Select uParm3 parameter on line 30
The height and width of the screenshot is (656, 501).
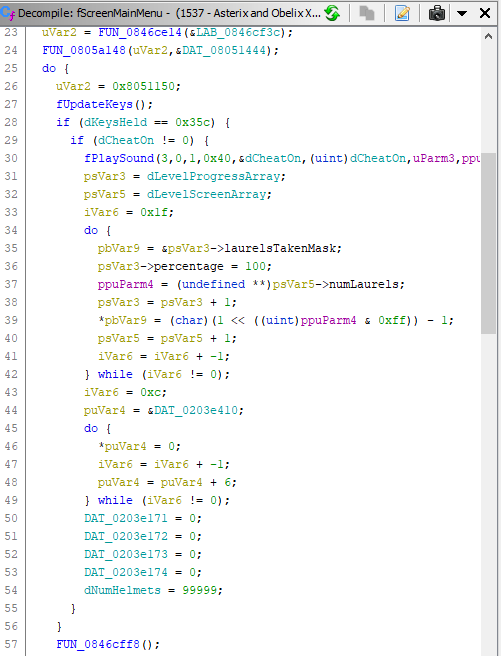(x=434, y=158)
